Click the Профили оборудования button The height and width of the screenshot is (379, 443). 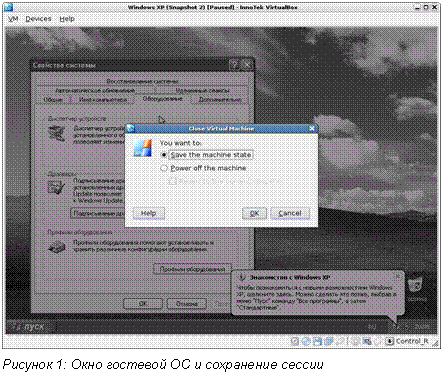pyautogui.click(x=192, y=269)
